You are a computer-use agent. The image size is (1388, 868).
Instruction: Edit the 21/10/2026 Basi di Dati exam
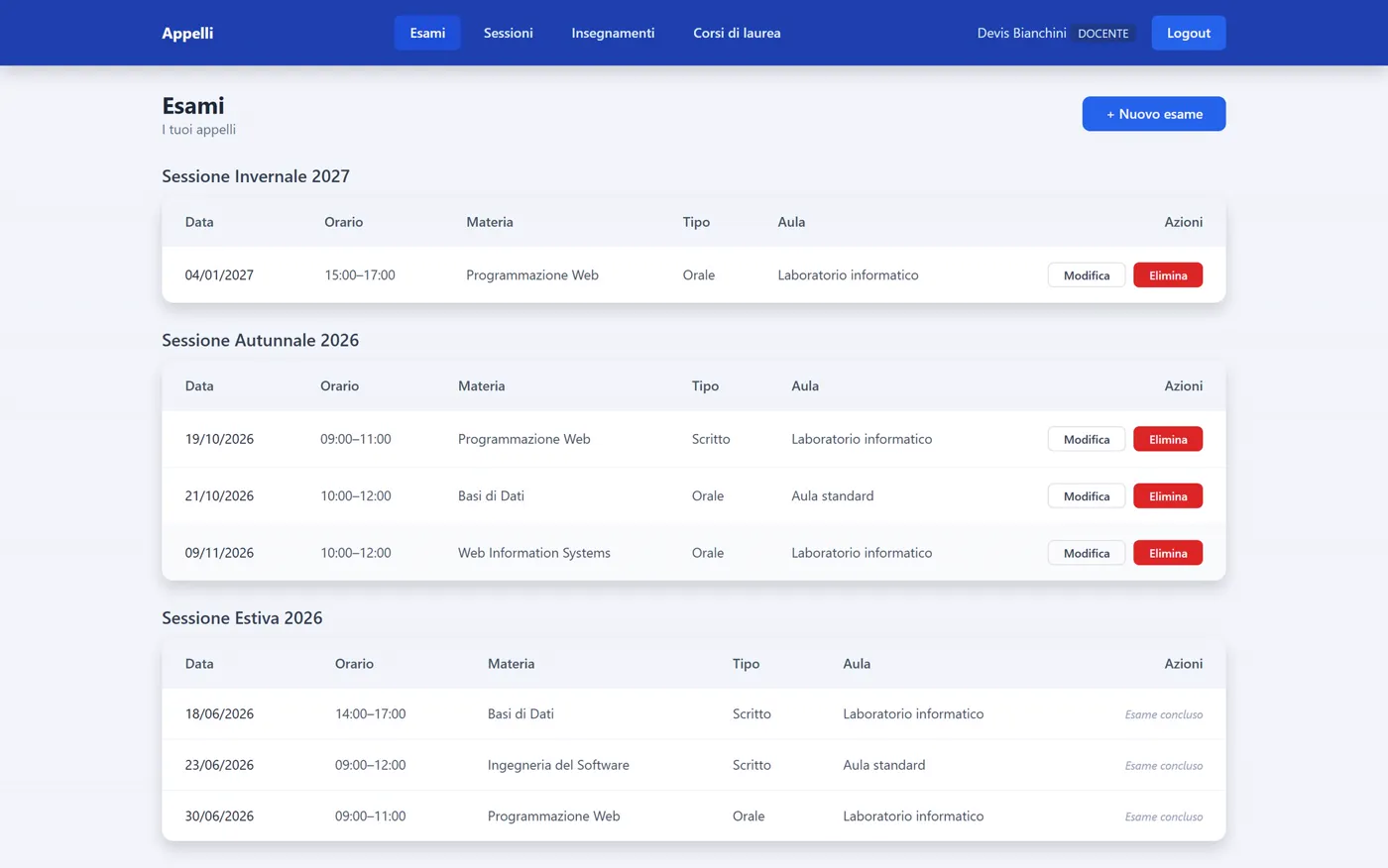[1087, 496]
